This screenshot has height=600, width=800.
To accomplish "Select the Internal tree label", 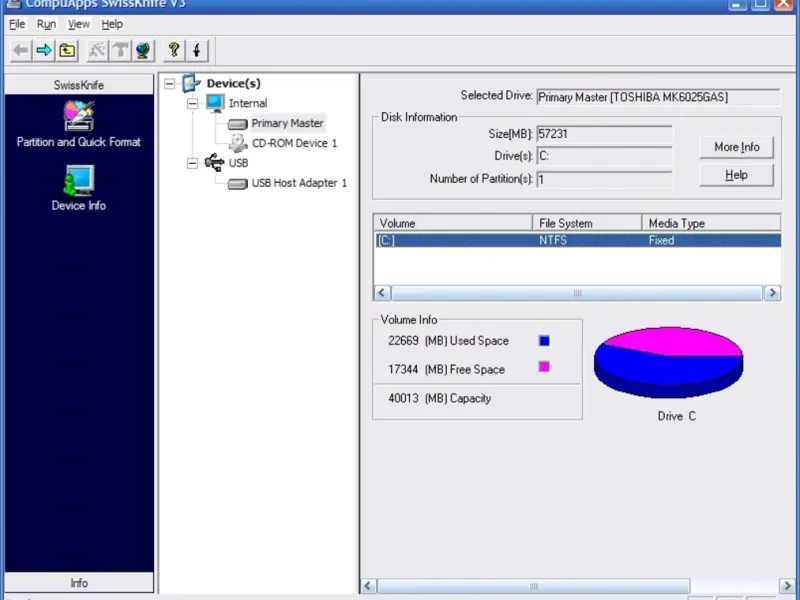I will [x=248, y=103].
